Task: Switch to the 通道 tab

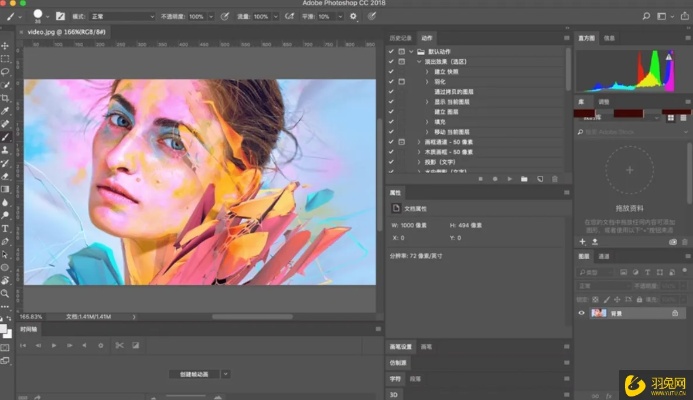Action: point(603,256)
